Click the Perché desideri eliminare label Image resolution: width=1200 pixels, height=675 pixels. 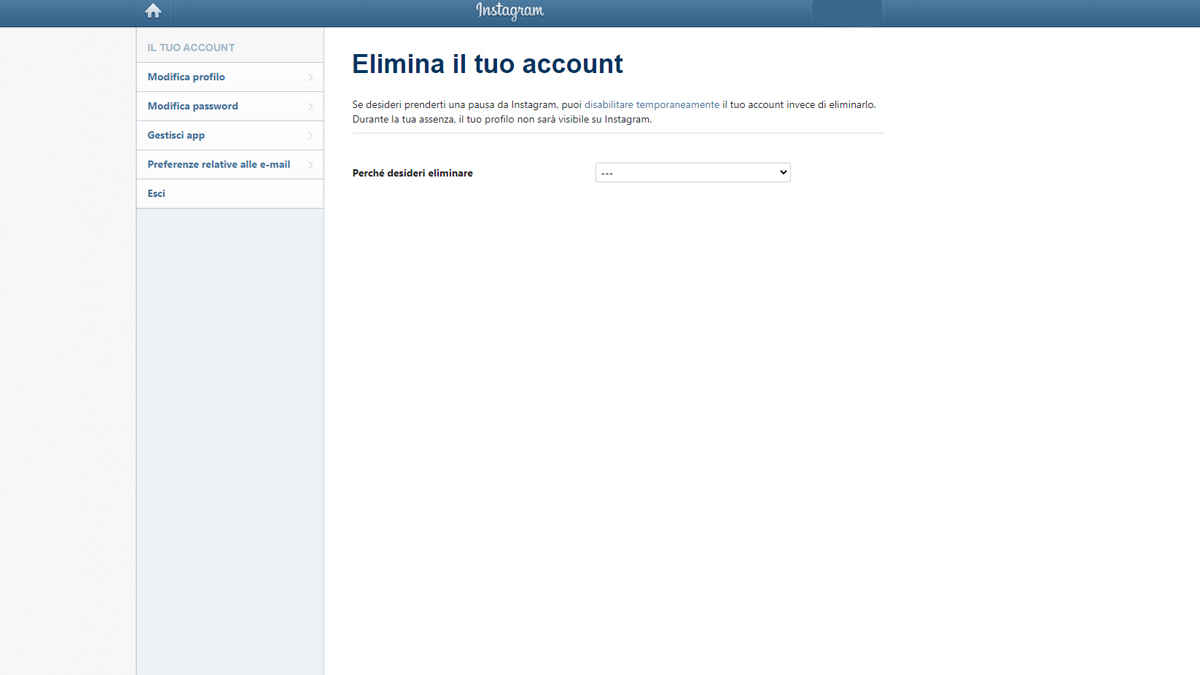413,173
